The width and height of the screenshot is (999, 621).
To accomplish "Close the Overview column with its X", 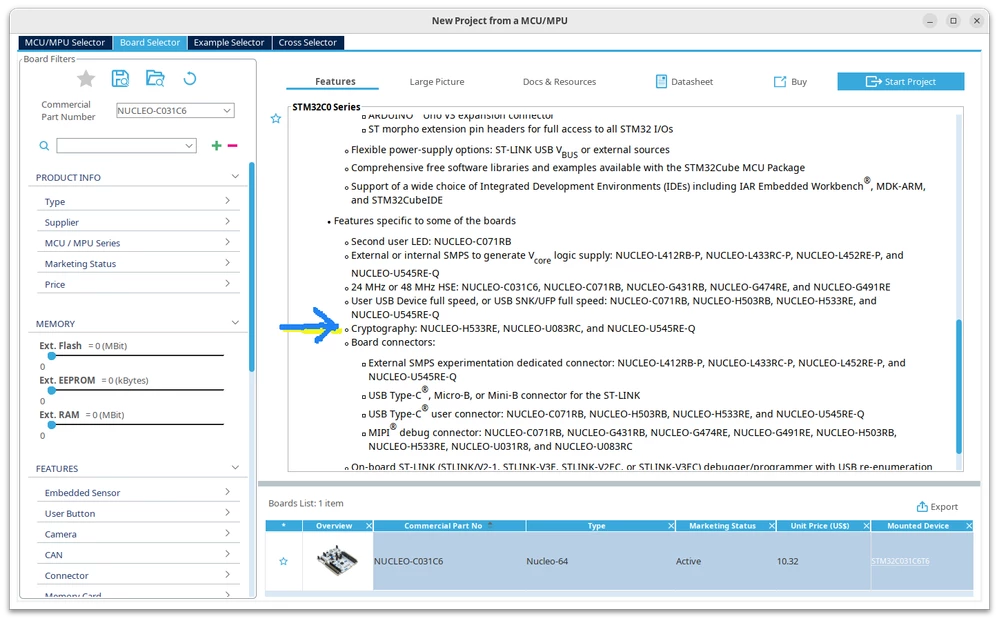I will click(x=369, y=525).
